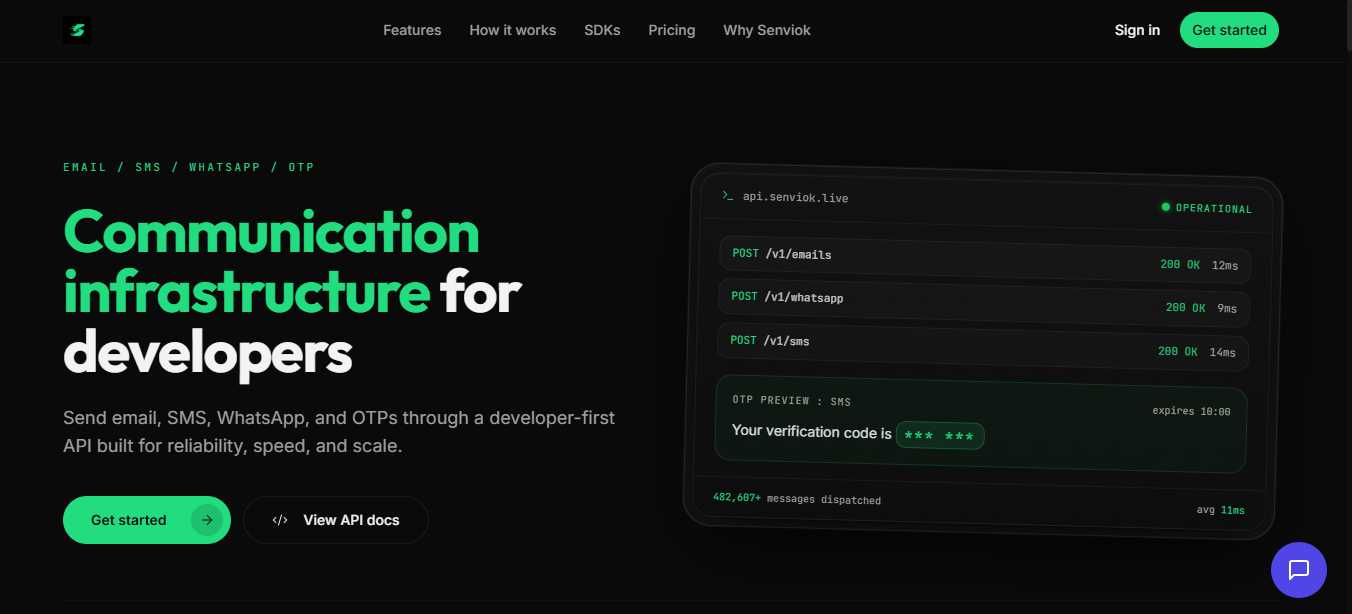Click the terminal prompt icon in API card
This screenshot has height=614, width=1352.
[x=728, y=196]
